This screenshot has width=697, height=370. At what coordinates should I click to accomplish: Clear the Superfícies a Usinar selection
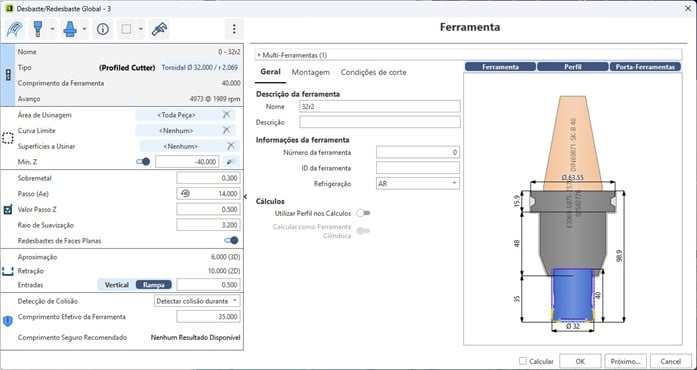click(231, 146)
